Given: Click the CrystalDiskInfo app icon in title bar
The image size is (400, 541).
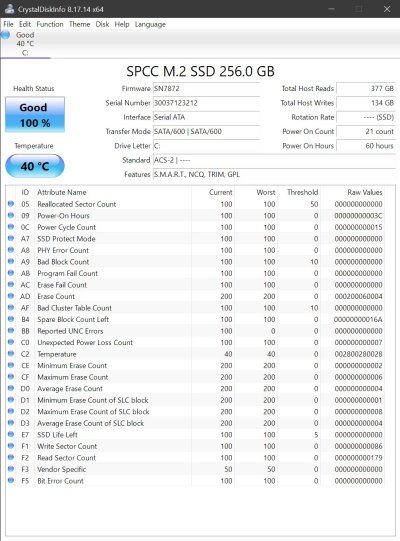Looking at the screenshot, I should tap(9, 9).
